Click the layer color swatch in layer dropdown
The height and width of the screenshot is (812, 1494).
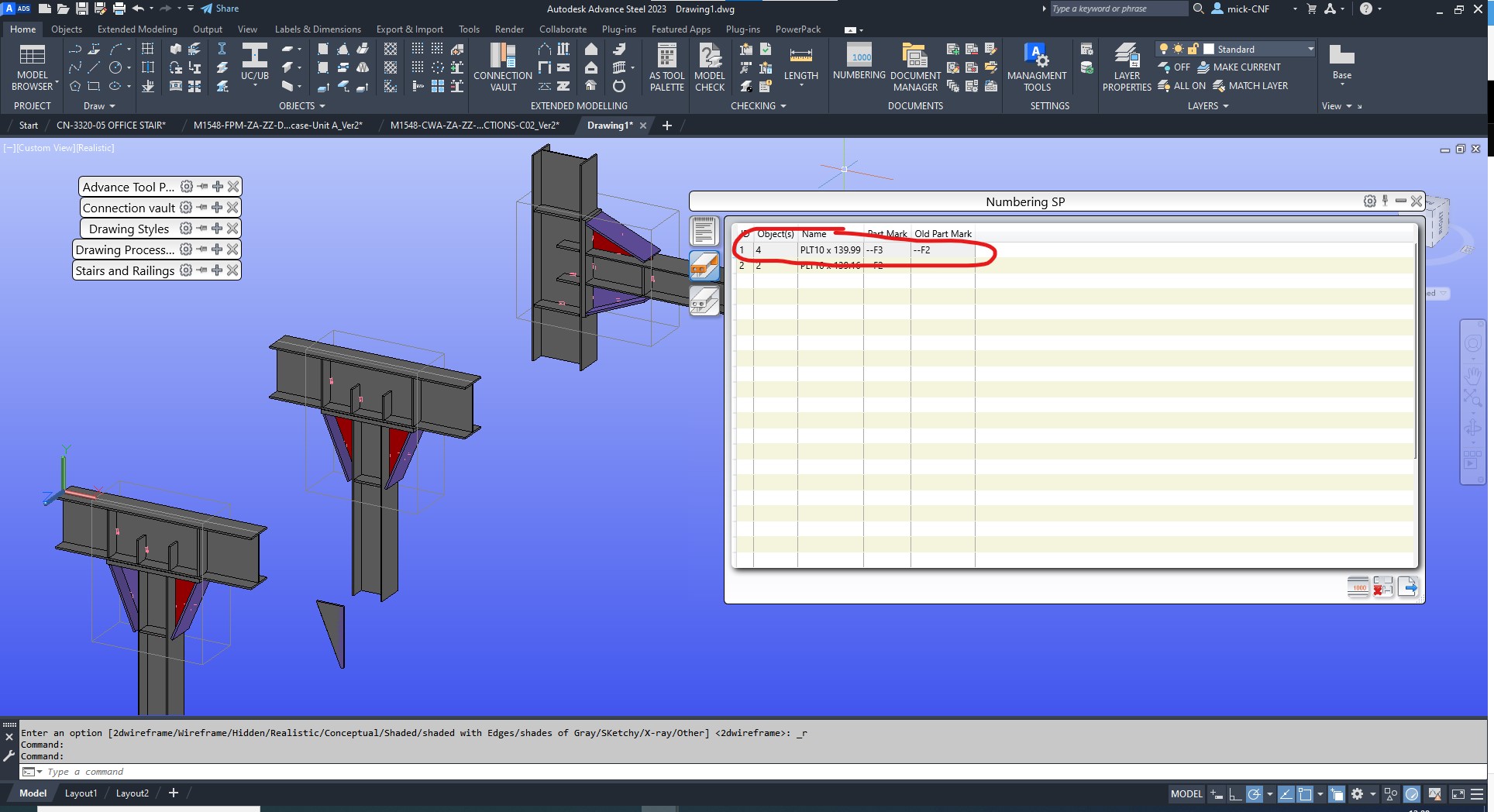[1209, 49]
